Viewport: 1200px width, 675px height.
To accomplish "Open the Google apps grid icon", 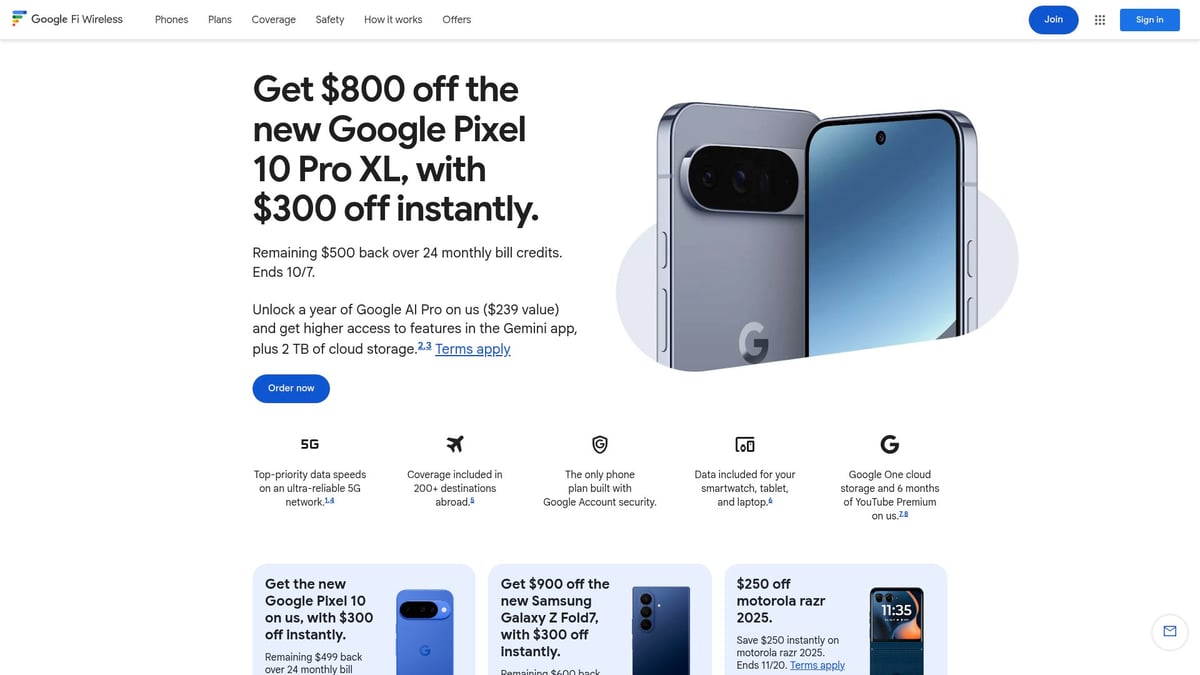I will [x=1100, y=20].
